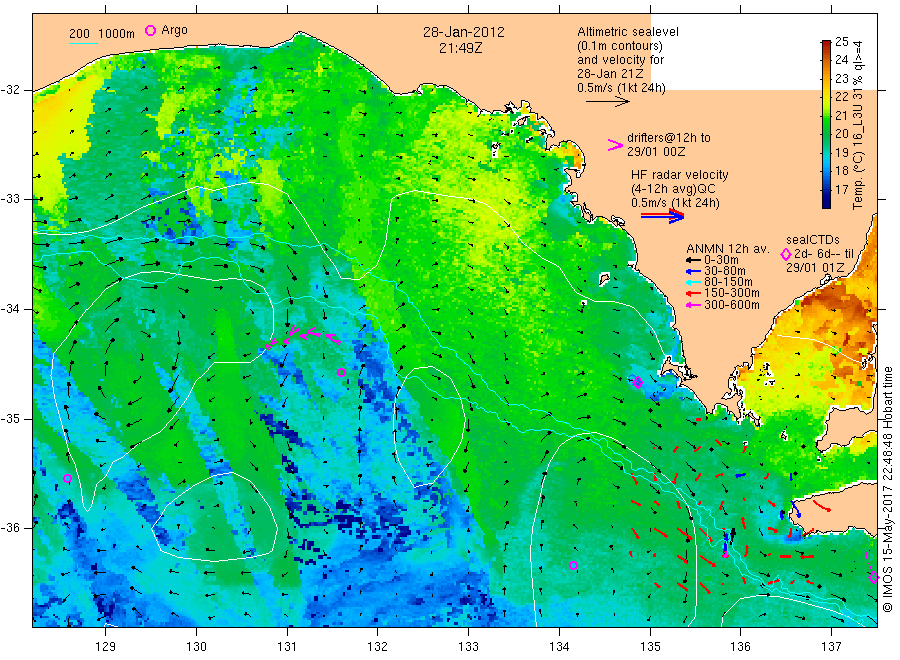Click the 'drifters@12h to' legend text

pos(669,138)
